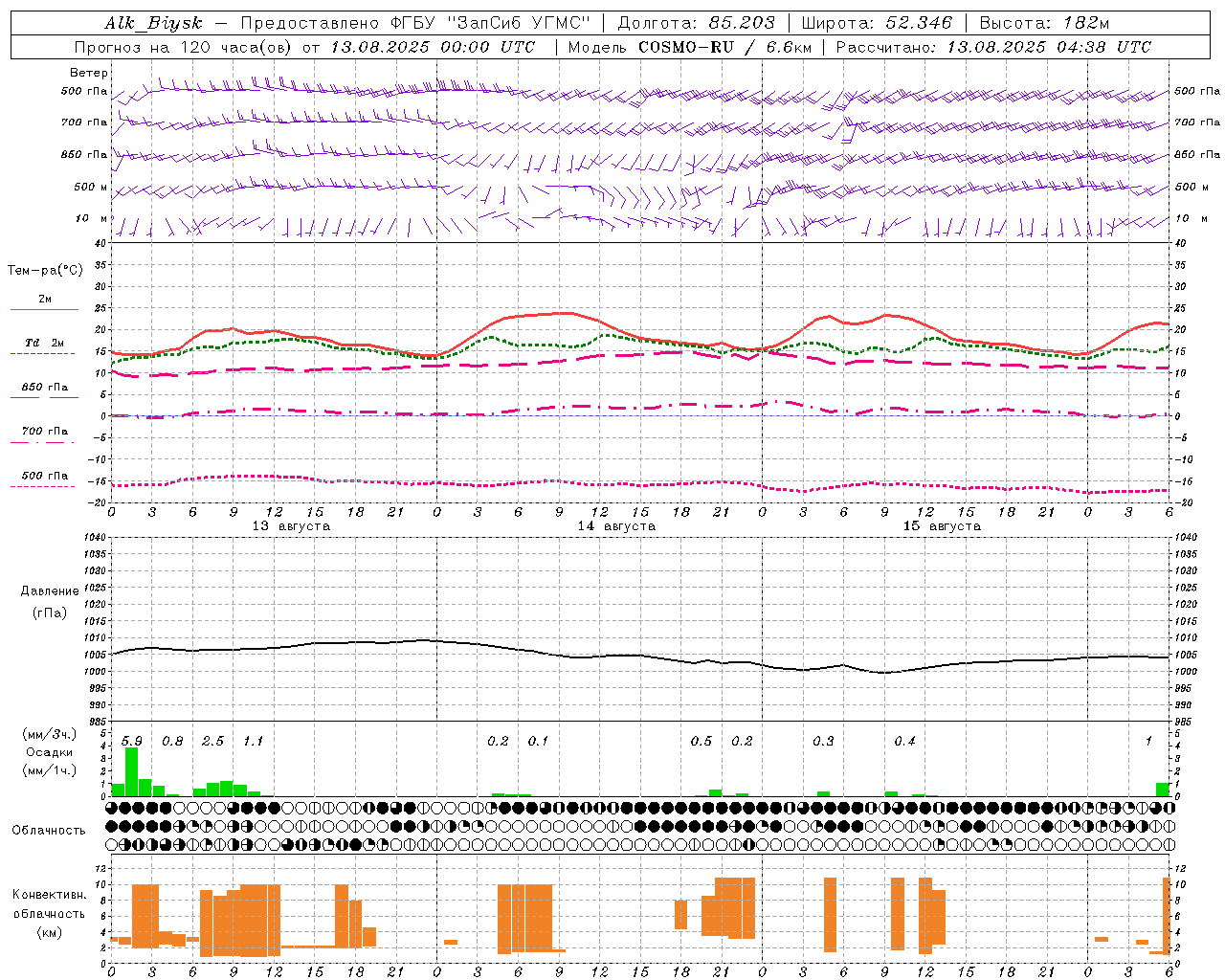Click the Тем-ра(°C) temperature axis label
1225x980 pixels.
[x=45, y=271]
